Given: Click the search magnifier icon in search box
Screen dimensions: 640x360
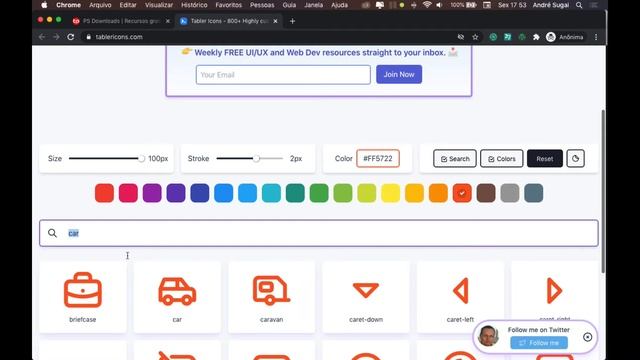Looking at the screenshot, I should pos(52,233).
